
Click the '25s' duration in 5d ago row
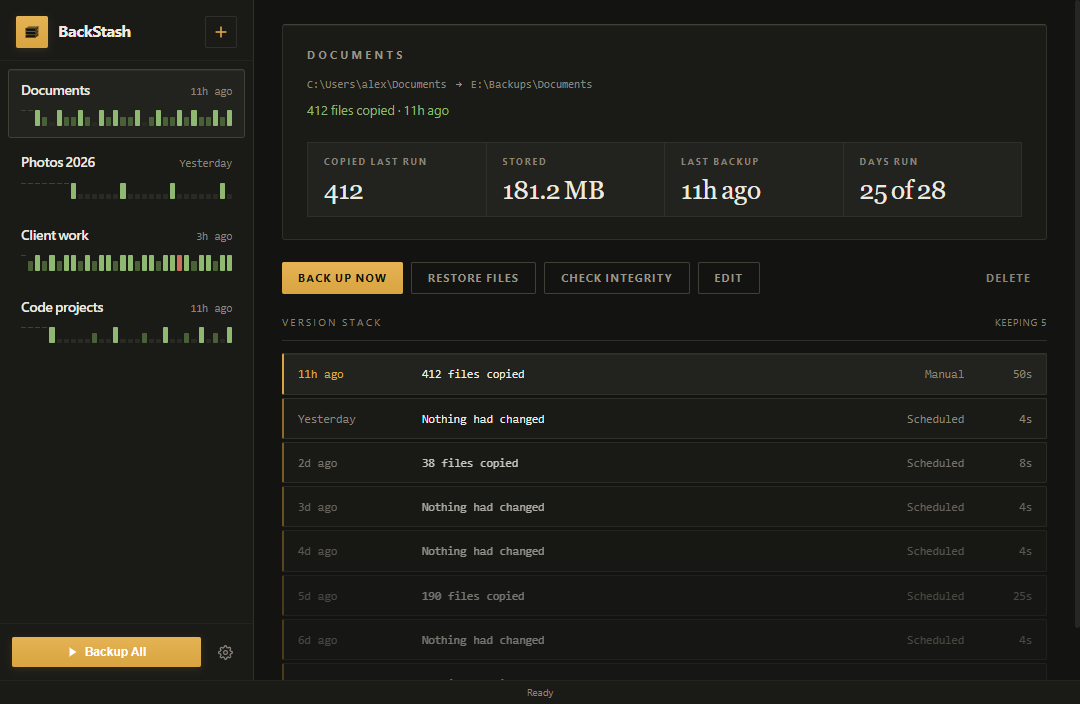click(1022, 596)
